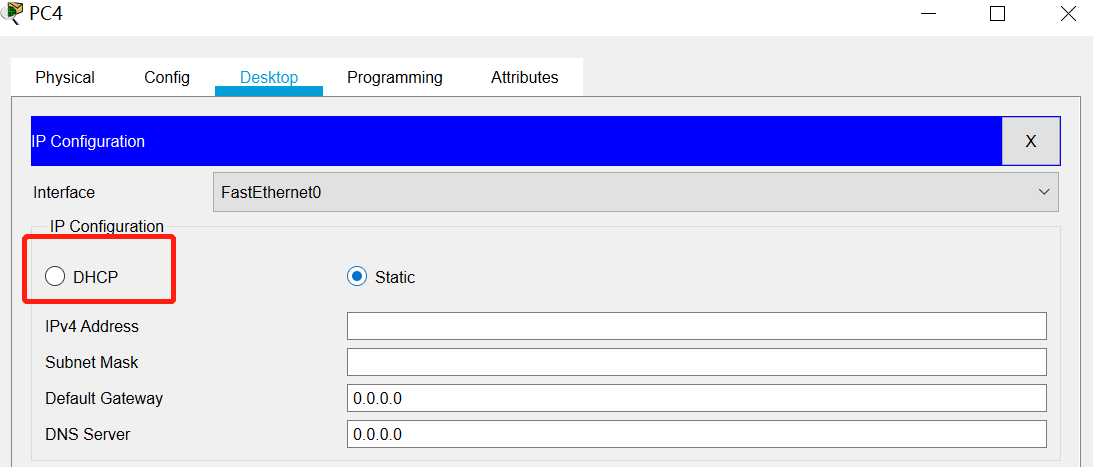
Task: Close the IP Configuration panel with X
Action: (1030, 141)
